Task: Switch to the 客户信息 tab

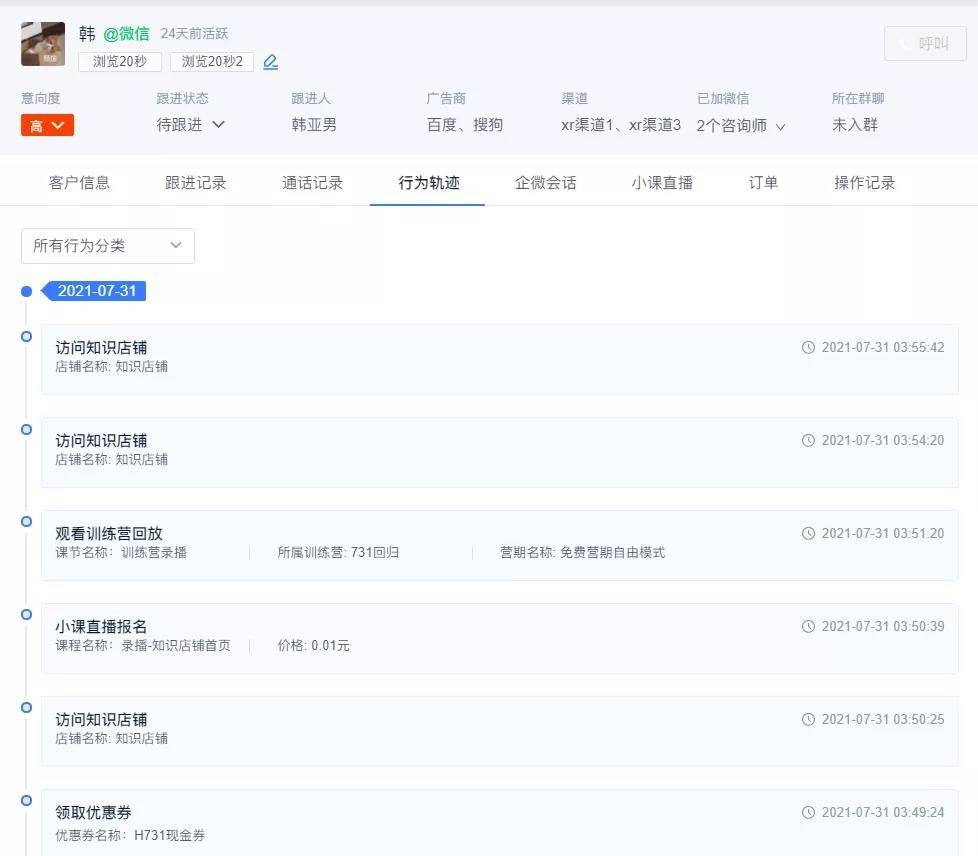Action: (80, 183)
